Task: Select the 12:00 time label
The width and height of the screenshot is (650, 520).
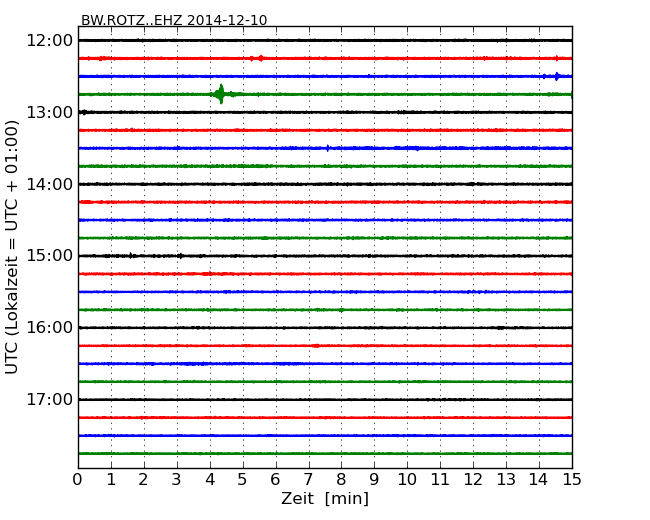Action: tap(49, 41)
